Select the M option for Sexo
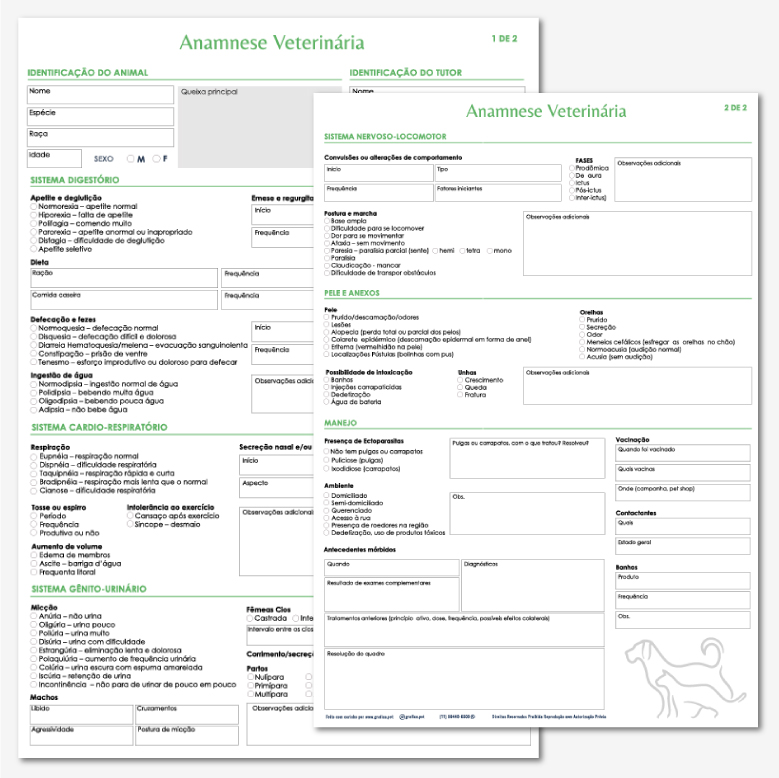This screenshot has width=779, height=778. click(x=131, y=159)
